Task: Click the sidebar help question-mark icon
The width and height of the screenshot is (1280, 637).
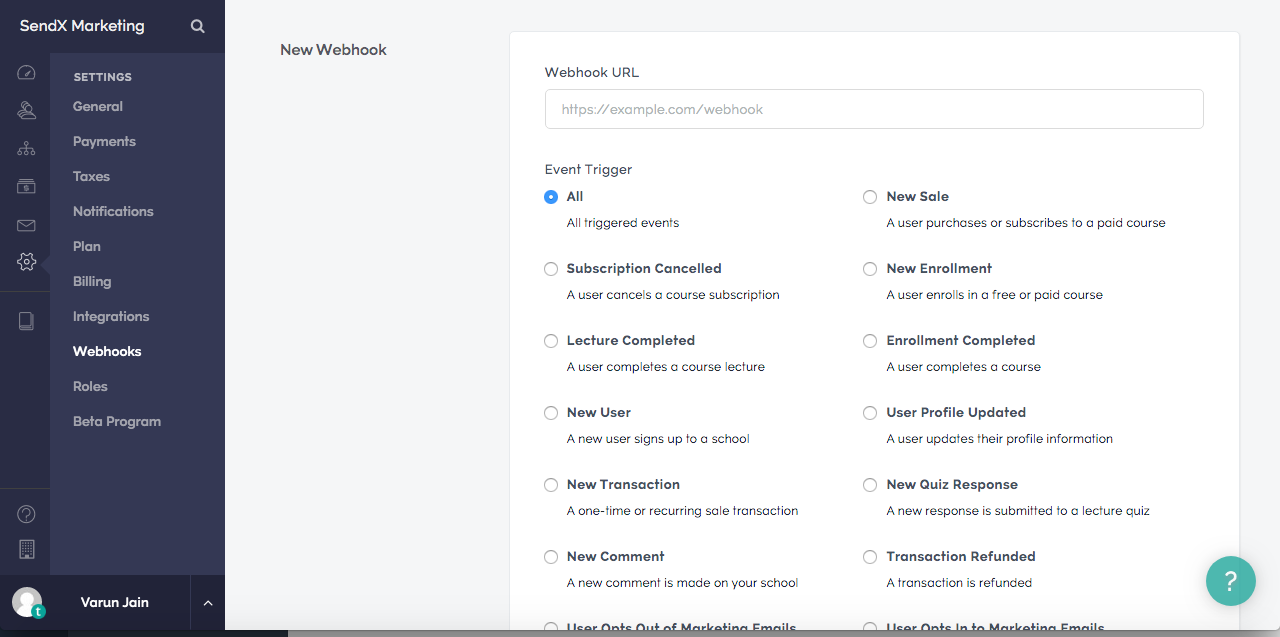Action: coord(26,514)
